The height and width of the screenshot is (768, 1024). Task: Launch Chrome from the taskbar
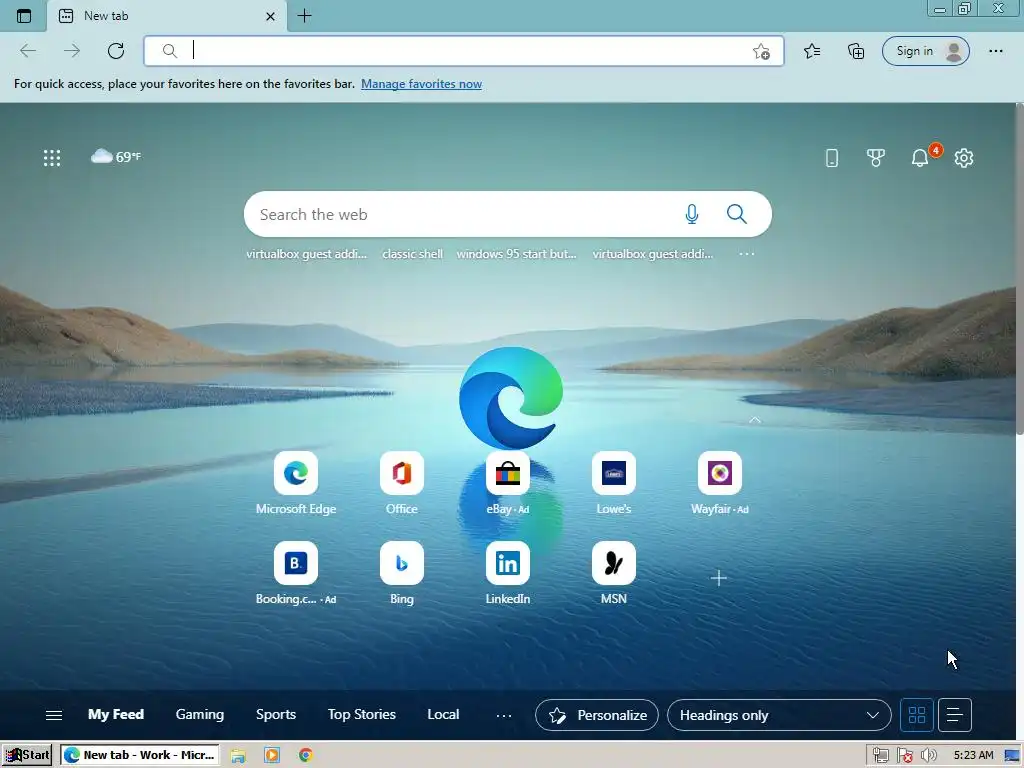(305, 756)
